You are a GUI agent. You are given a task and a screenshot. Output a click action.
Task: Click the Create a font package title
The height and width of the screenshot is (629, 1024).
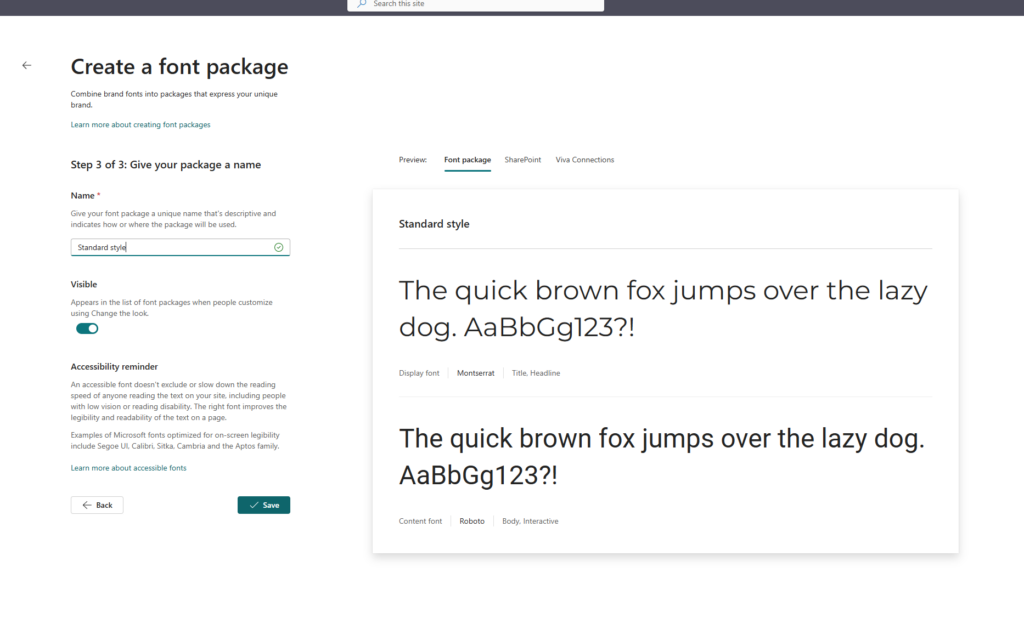[x=180, y=67]
